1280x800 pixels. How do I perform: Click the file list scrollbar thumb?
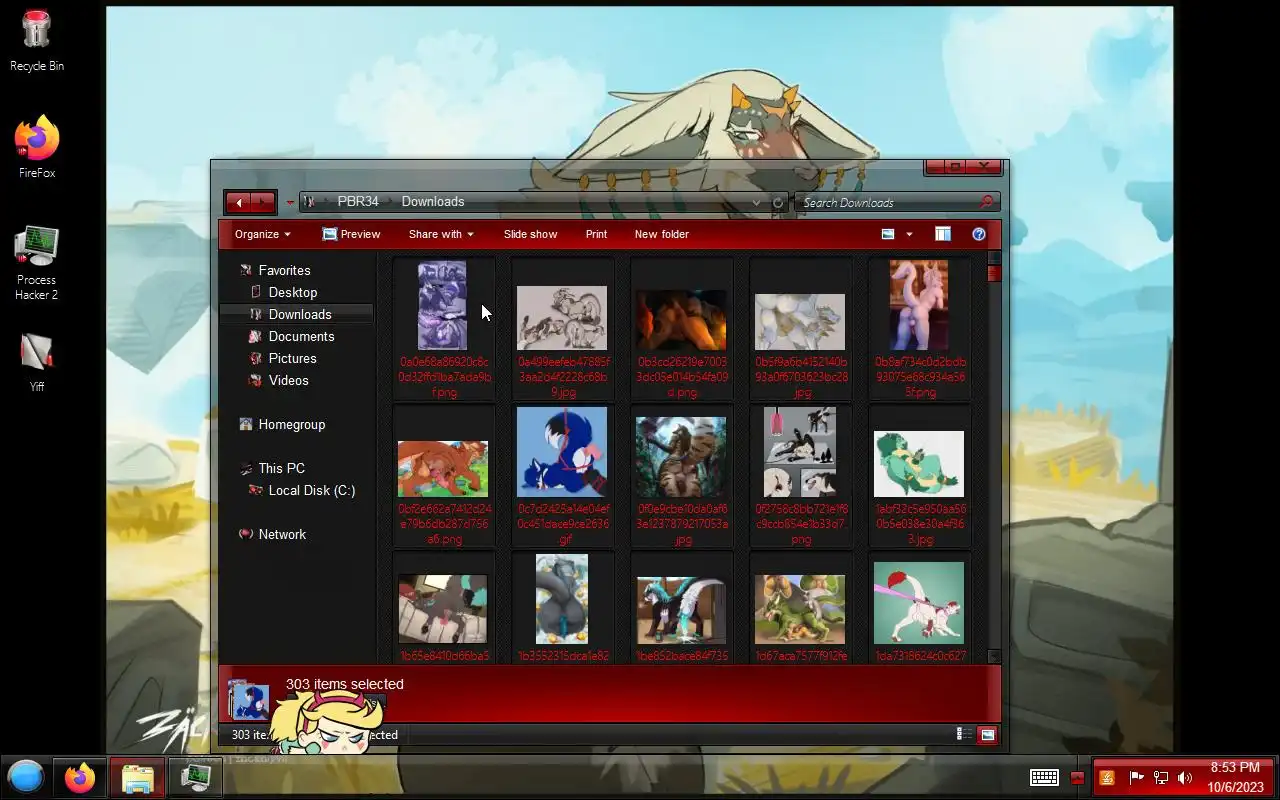(994, 273)
